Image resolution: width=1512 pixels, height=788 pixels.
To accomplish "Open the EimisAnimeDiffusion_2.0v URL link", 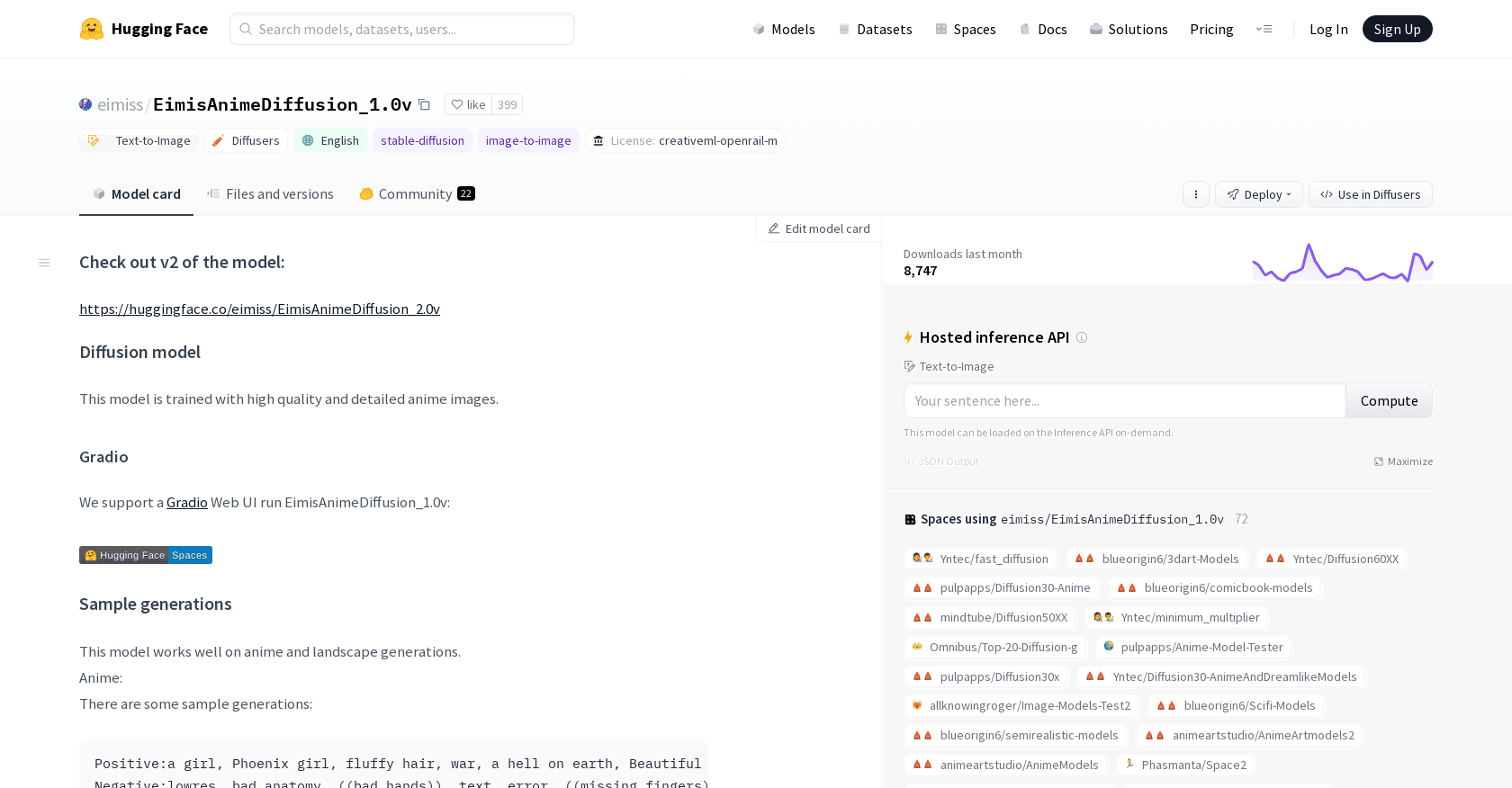I will (x=259, y=309).
